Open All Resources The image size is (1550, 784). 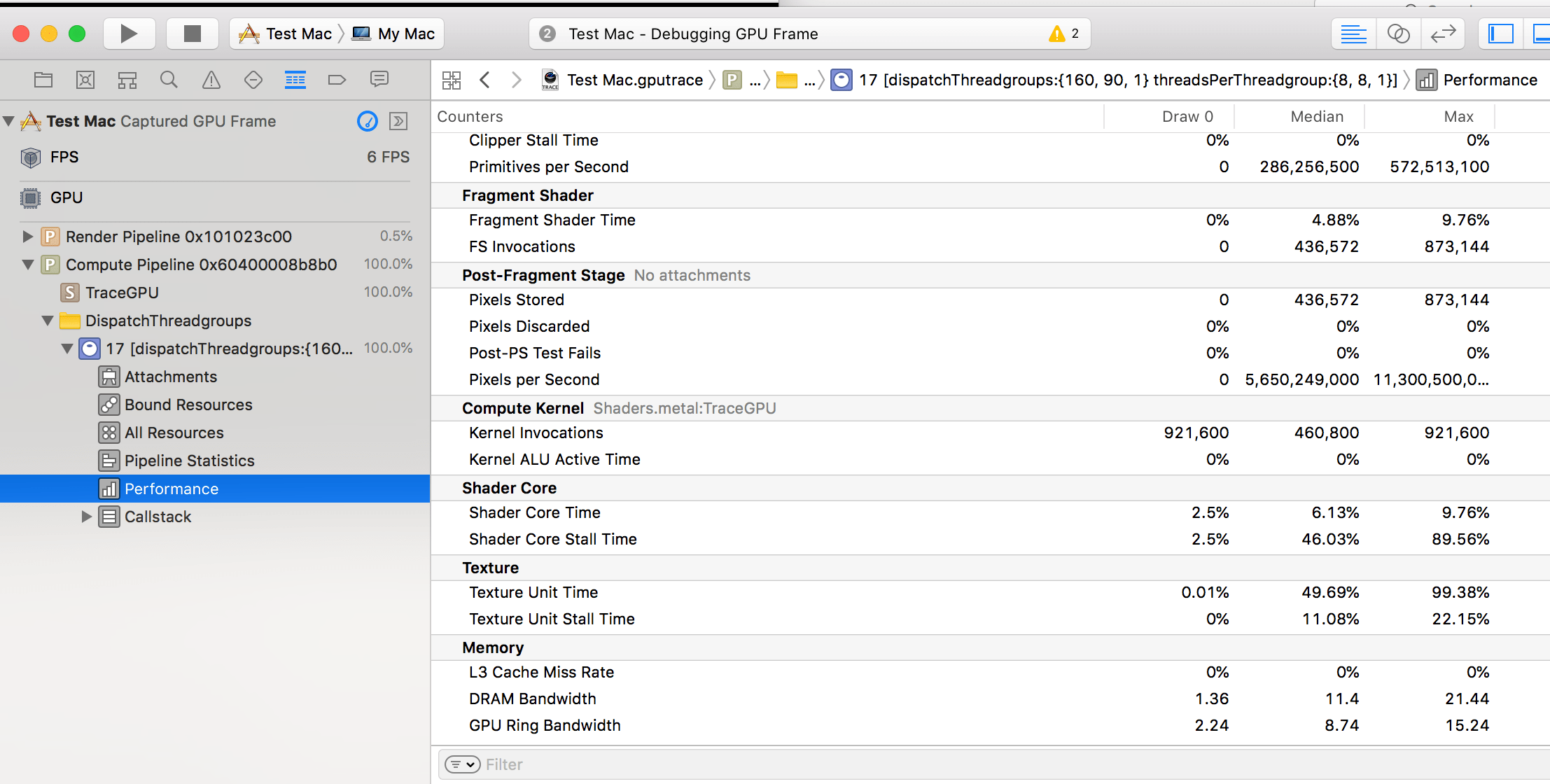(x=215, y=433)
